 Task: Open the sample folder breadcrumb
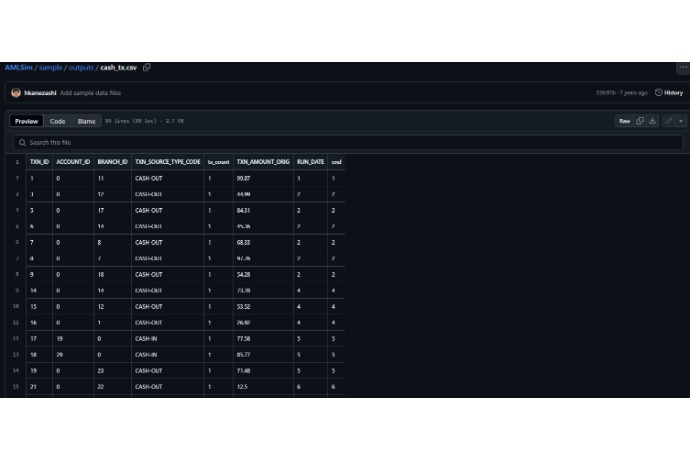[51, 67]
